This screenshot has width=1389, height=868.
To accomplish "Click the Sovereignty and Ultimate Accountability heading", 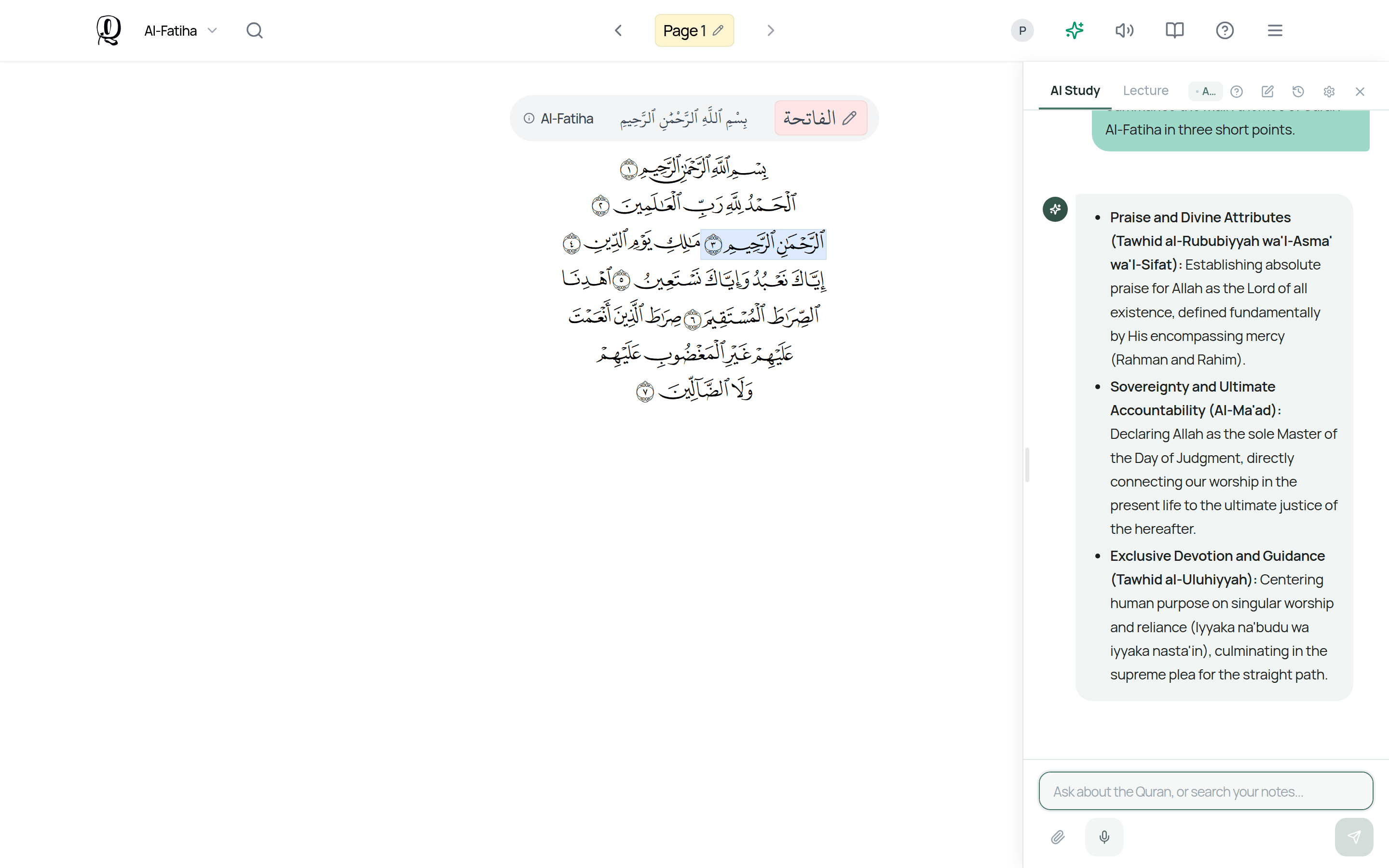I will (1196, 398).
